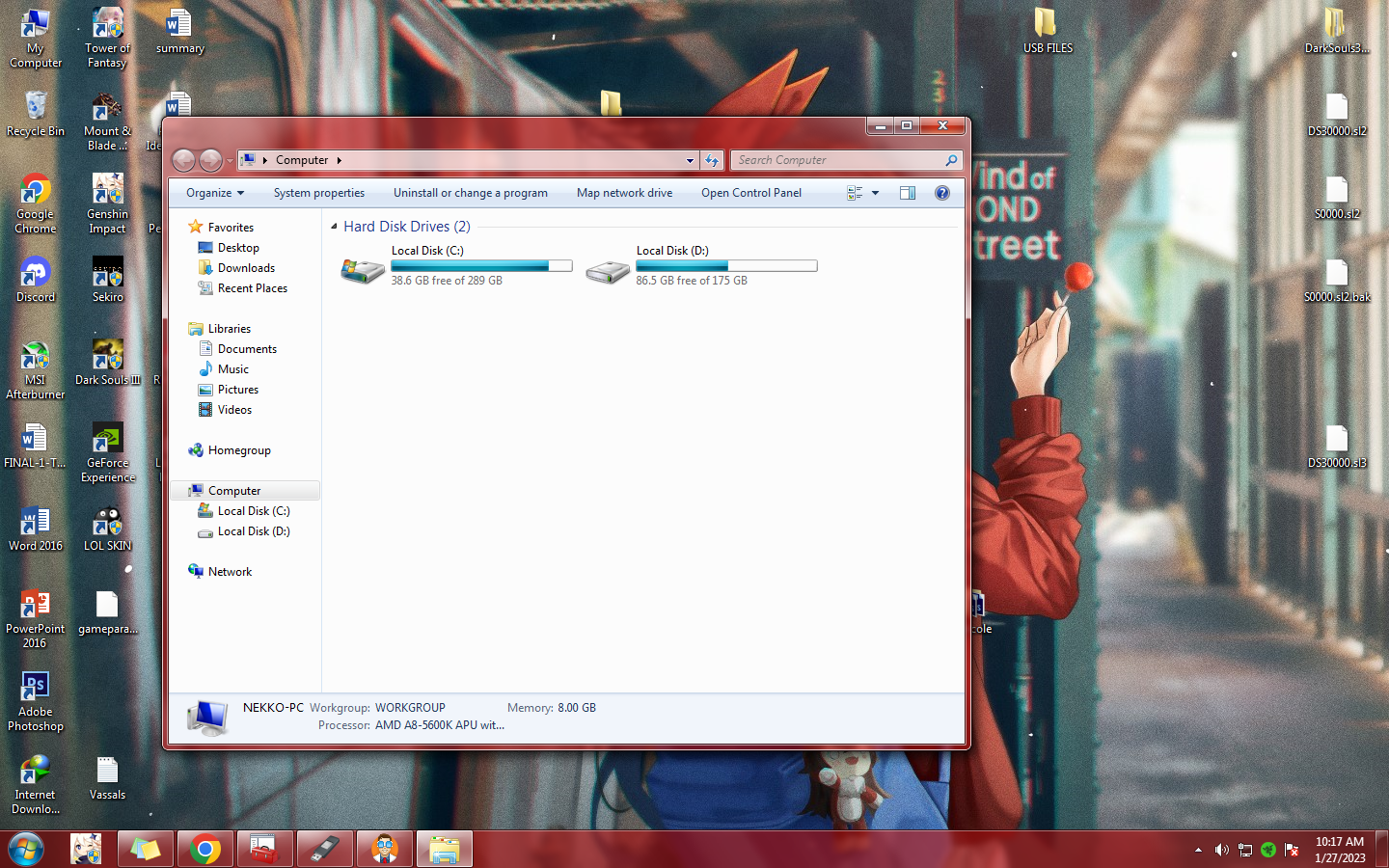Select the Discord desktop shortcut
This screenshot has height=868, width=1389.
tap(36, 280)
